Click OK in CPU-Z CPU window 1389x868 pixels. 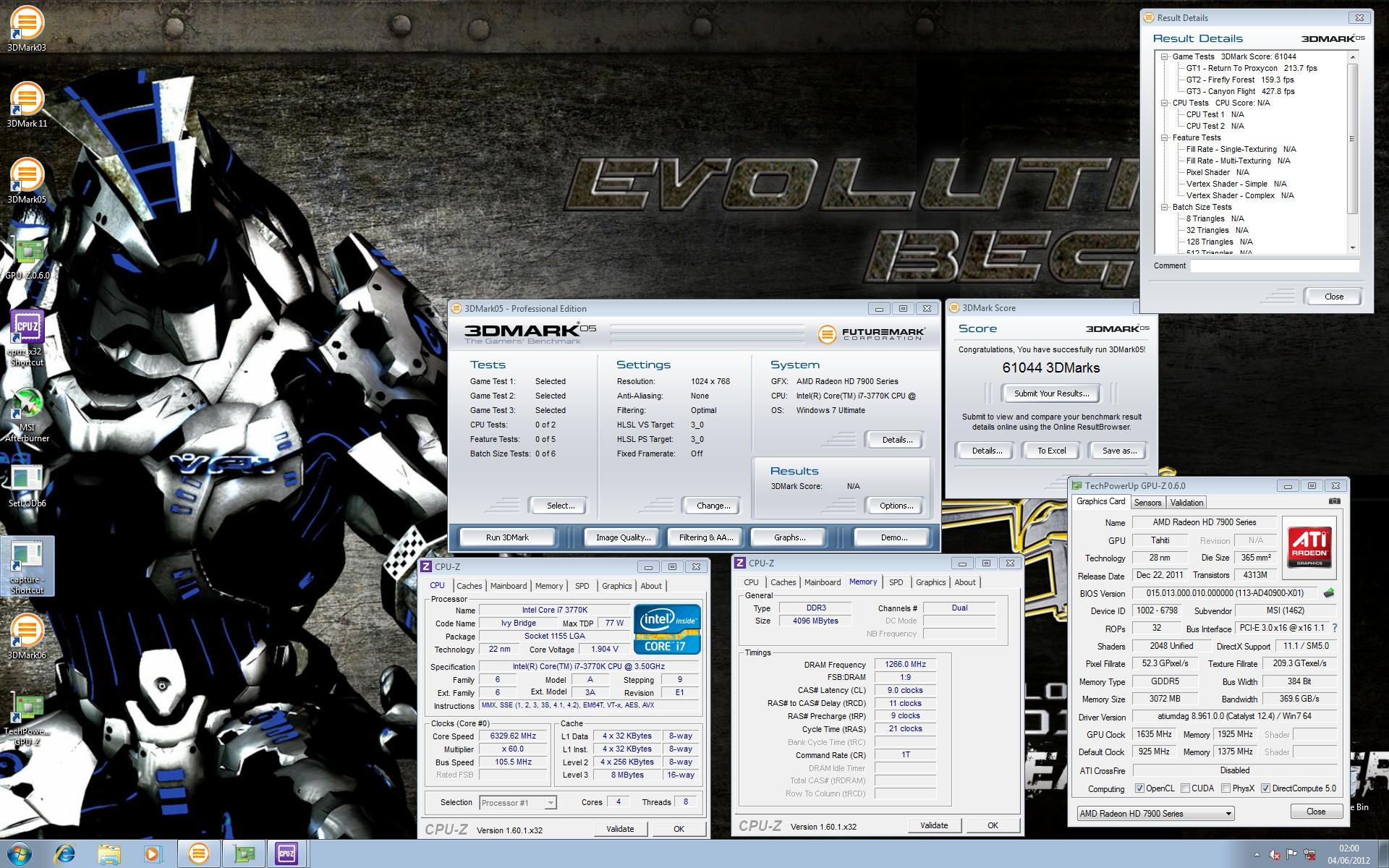[x=679, y=829]
